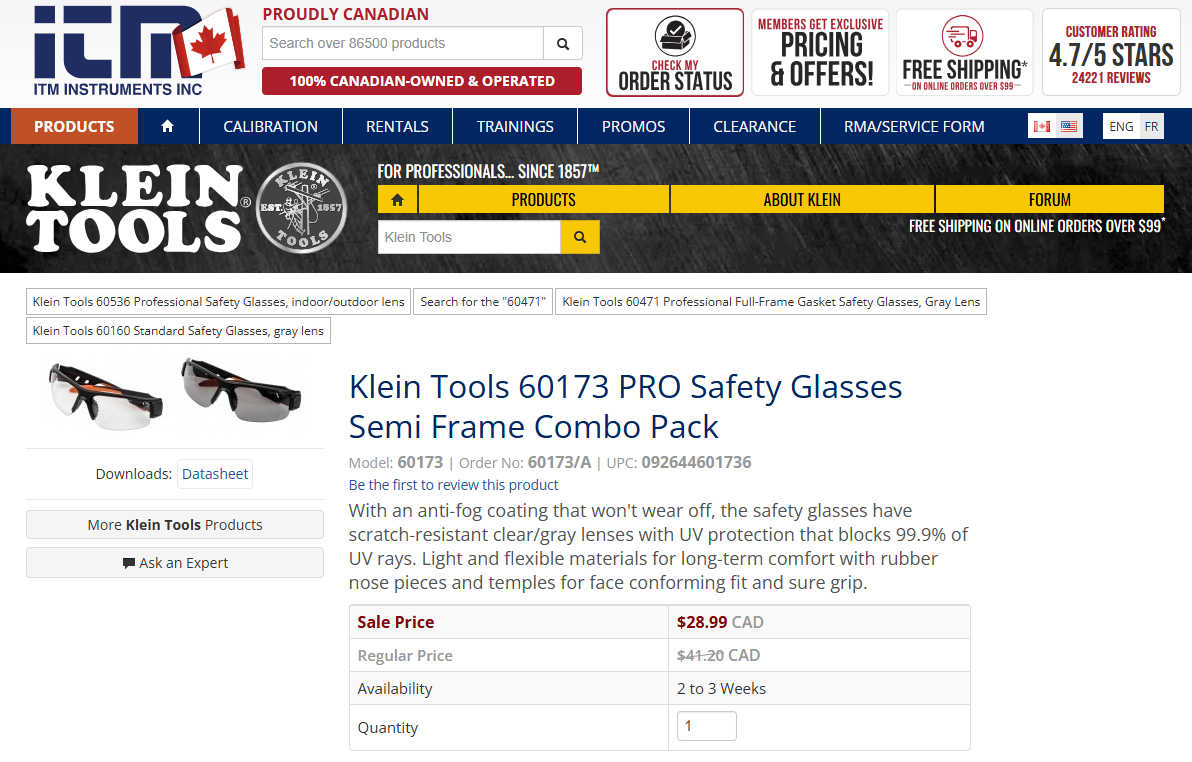1192x762 pixels.
Task: Click the Quantity input field
Action: tap(706, 726)
